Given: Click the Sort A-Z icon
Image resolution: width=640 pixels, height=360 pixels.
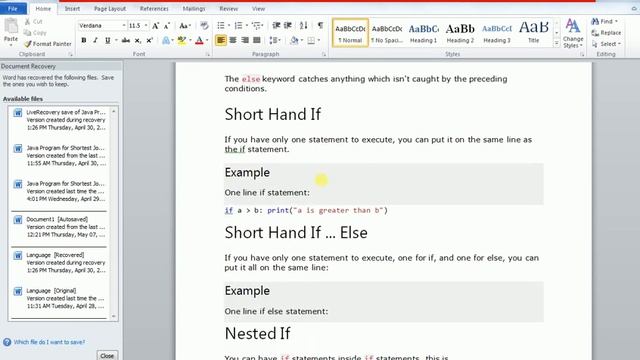Looking at the screenshot, I should (303, 26).
